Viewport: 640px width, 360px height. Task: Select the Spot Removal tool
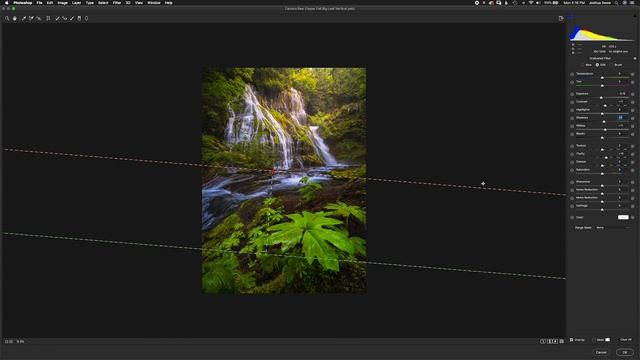pyautogui.click(x=58, y=18)
